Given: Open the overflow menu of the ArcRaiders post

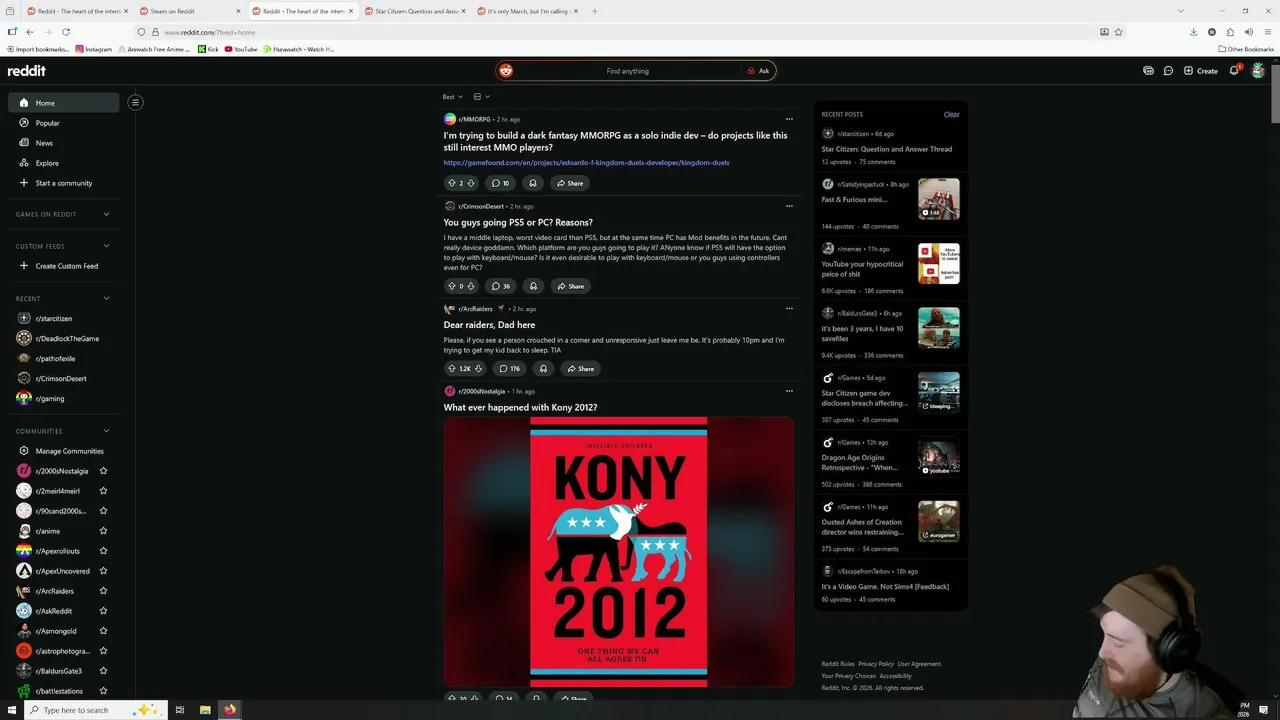Looking at the screenshot, I should (x=789, y=308).
